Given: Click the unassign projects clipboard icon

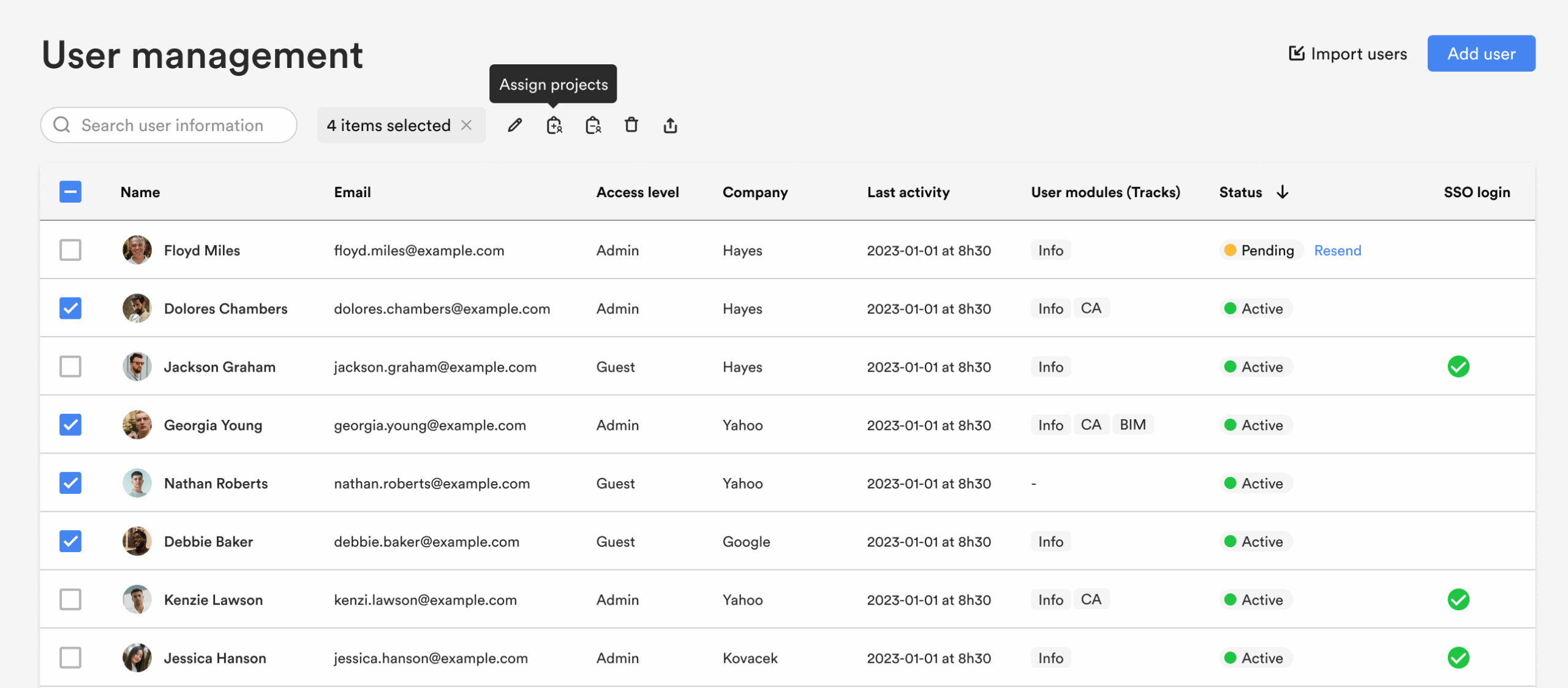Looking at the screenshot, I should point(593,125).
